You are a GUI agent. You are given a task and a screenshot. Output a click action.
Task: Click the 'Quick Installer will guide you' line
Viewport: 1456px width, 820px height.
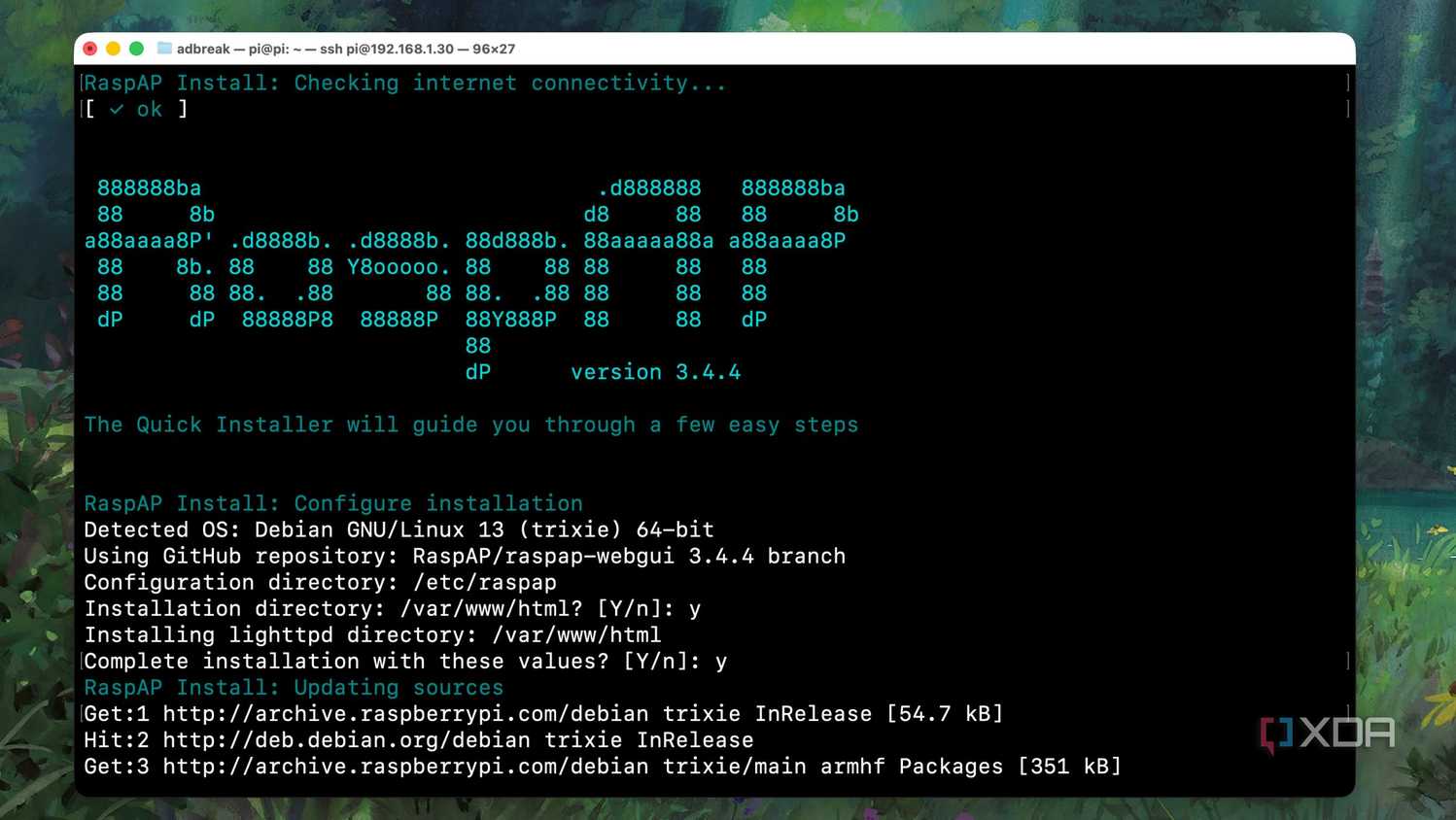point(471,425)
